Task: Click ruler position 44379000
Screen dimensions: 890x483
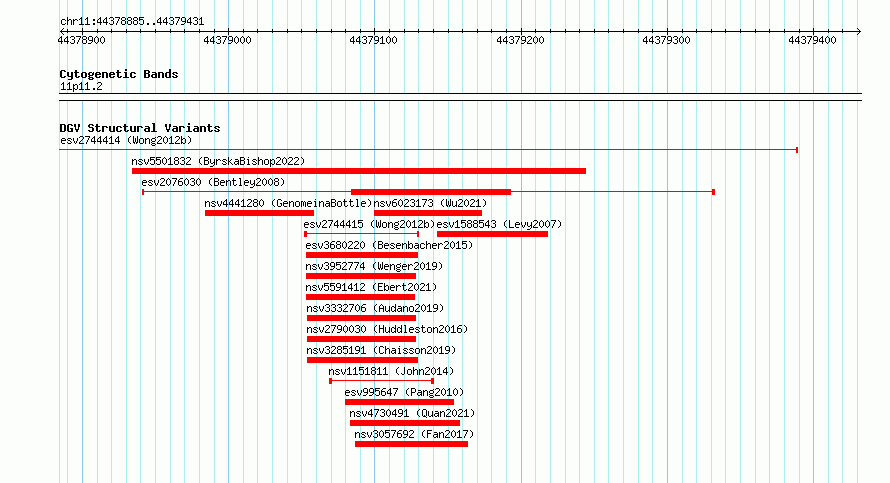Action: pos(228,40)
